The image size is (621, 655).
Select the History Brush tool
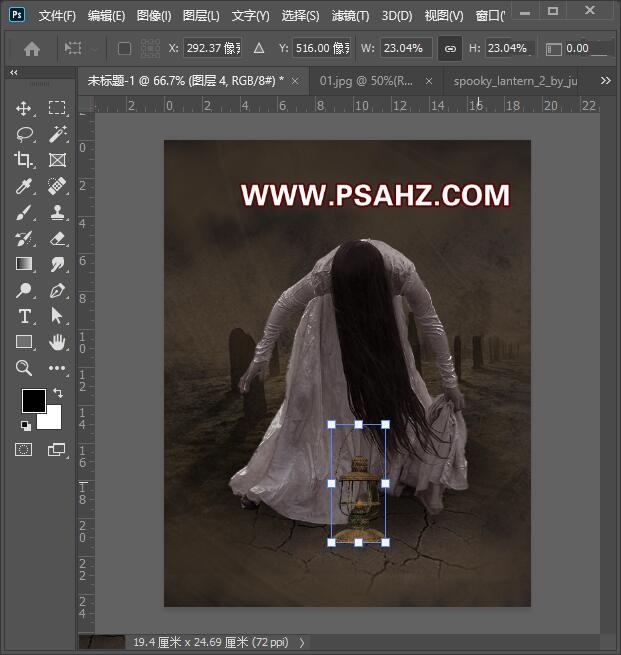click(24, 239)
